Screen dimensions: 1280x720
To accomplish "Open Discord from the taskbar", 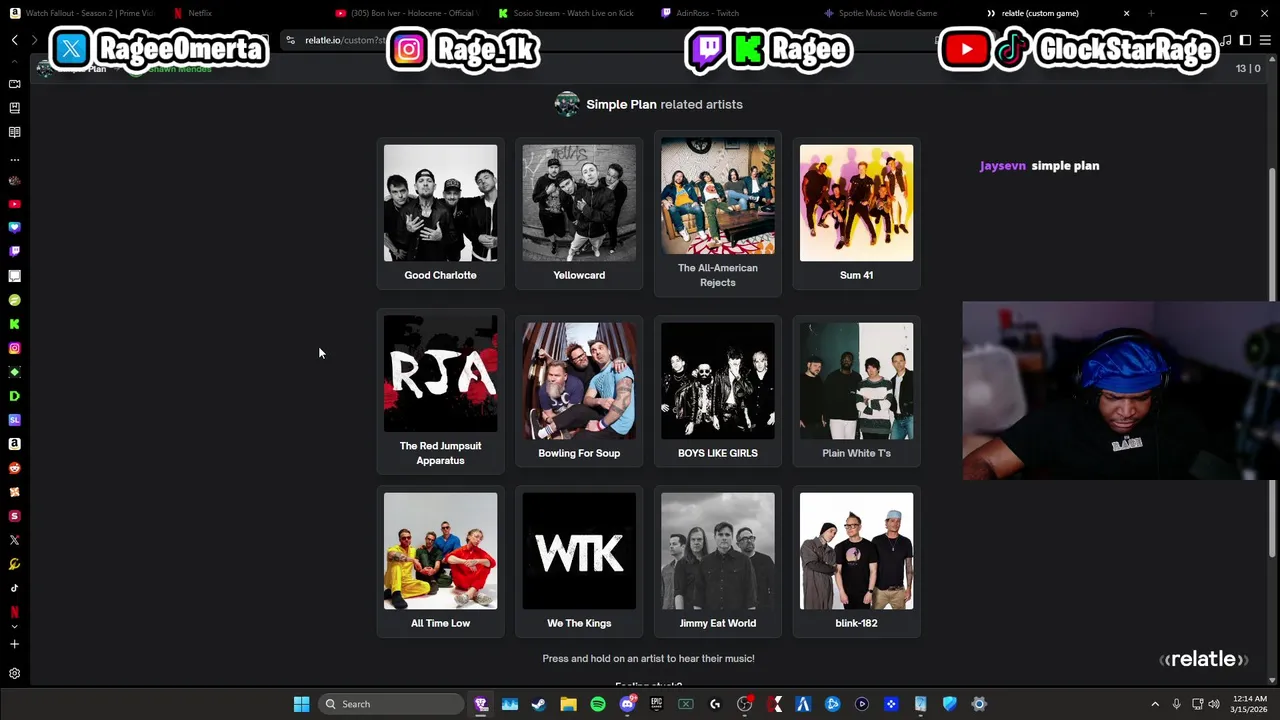I will pyautogui.click(x=627, y=704).
